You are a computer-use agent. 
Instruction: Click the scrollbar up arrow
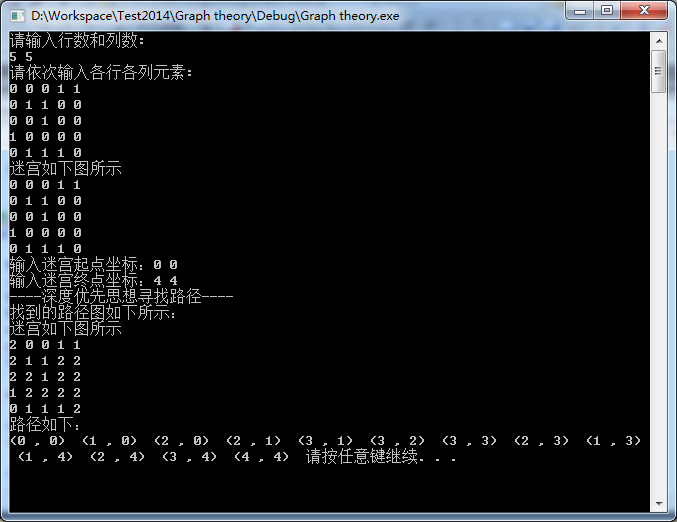(659, 41)
